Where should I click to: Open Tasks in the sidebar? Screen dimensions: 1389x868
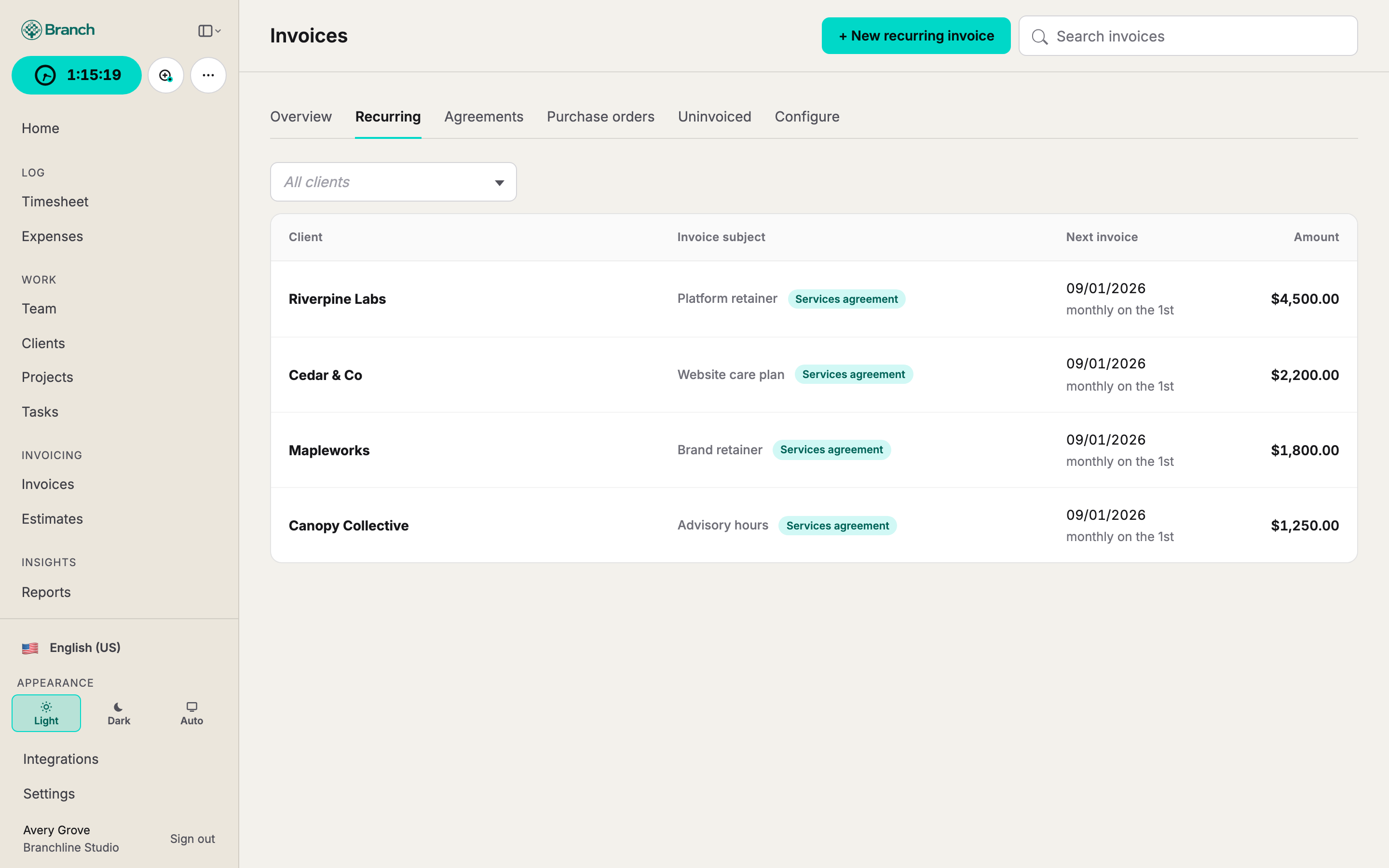pyautogui.click(x=40, y=412)
